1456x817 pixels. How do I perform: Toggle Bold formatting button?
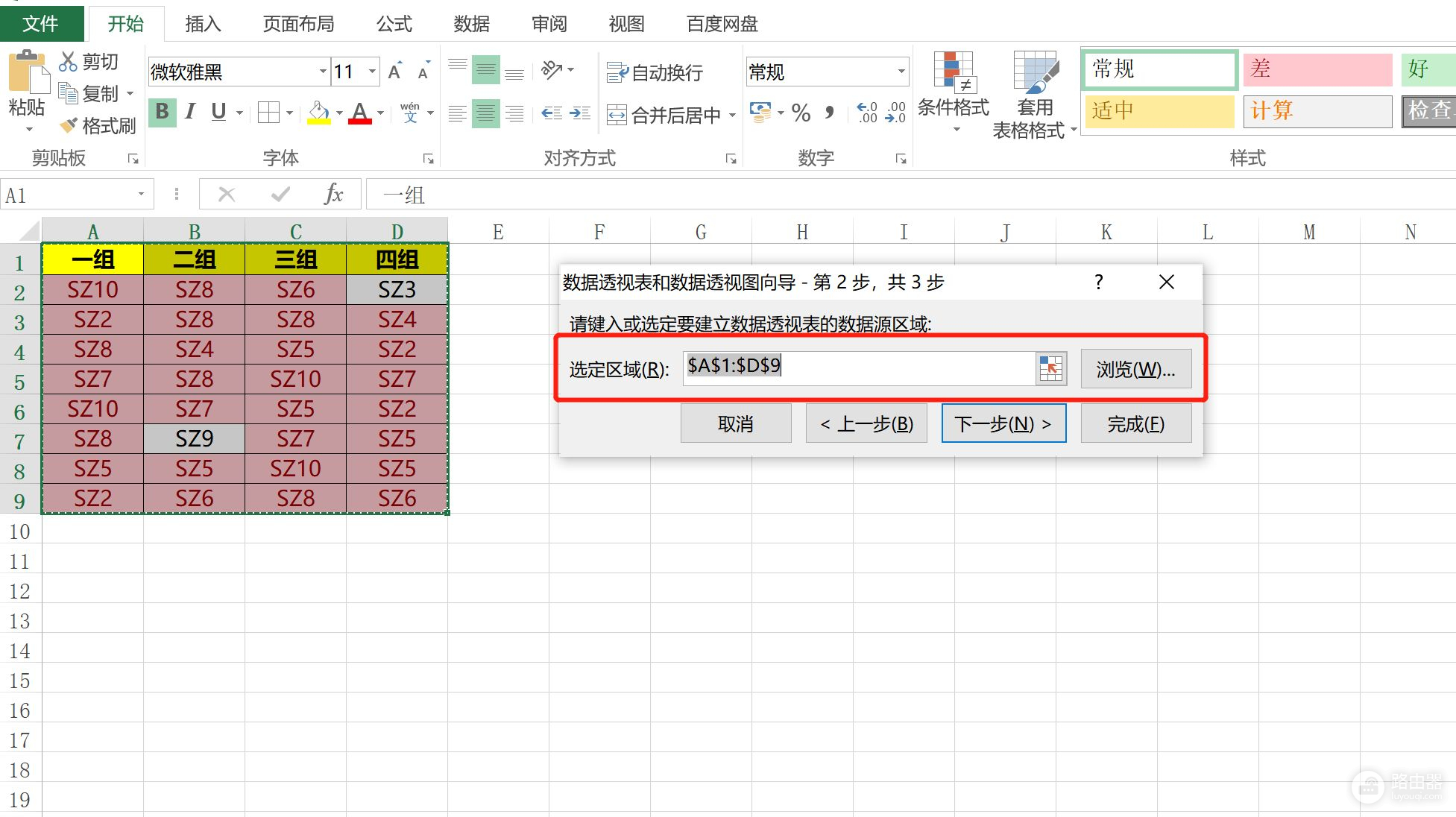(x=162, y=113)
